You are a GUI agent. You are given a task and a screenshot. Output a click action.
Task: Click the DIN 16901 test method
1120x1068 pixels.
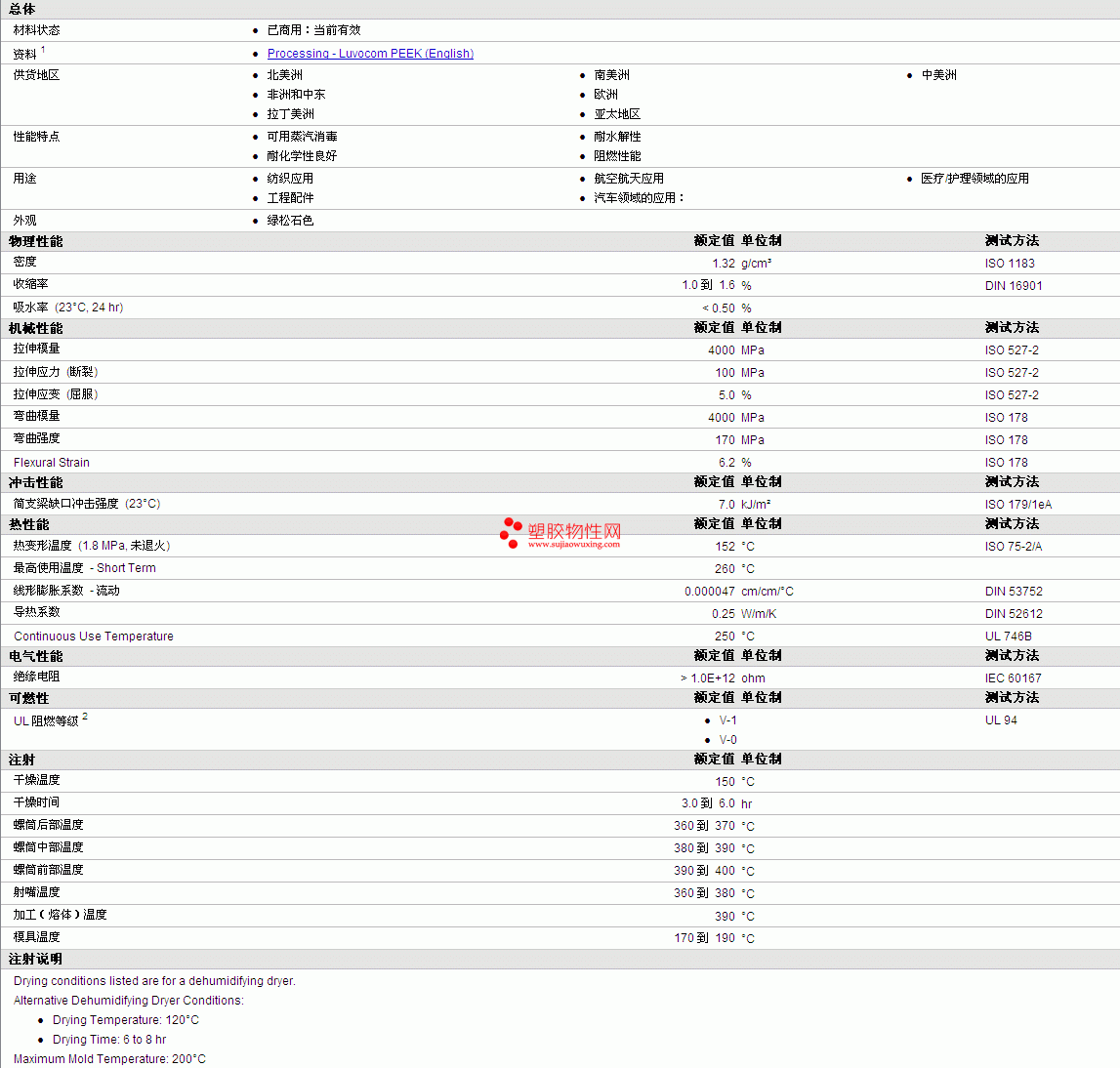1014,286
